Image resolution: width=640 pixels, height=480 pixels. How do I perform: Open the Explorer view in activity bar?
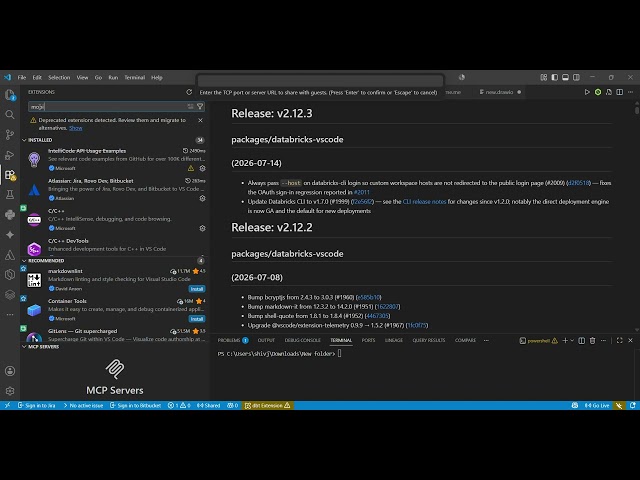[x=10, y=95]
